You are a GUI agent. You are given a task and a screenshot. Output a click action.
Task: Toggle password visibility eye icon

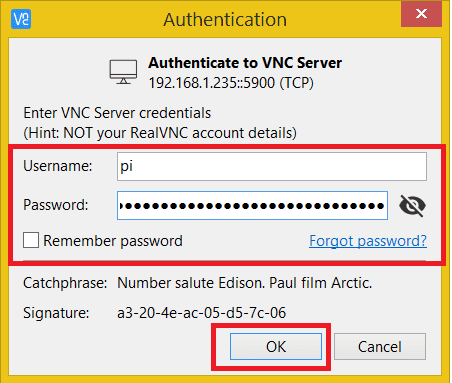click(412, 205)
